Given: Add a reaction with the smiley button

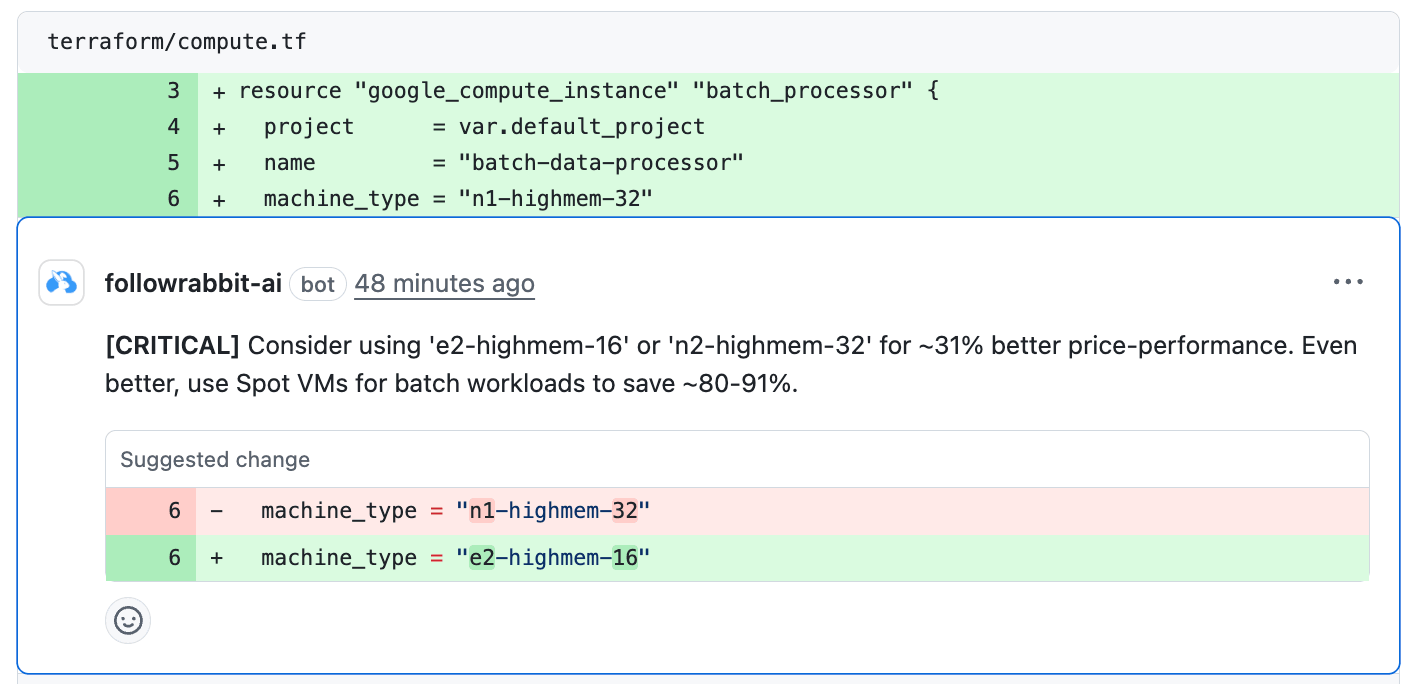Looking at the screenshot, I should coord(128,621).
